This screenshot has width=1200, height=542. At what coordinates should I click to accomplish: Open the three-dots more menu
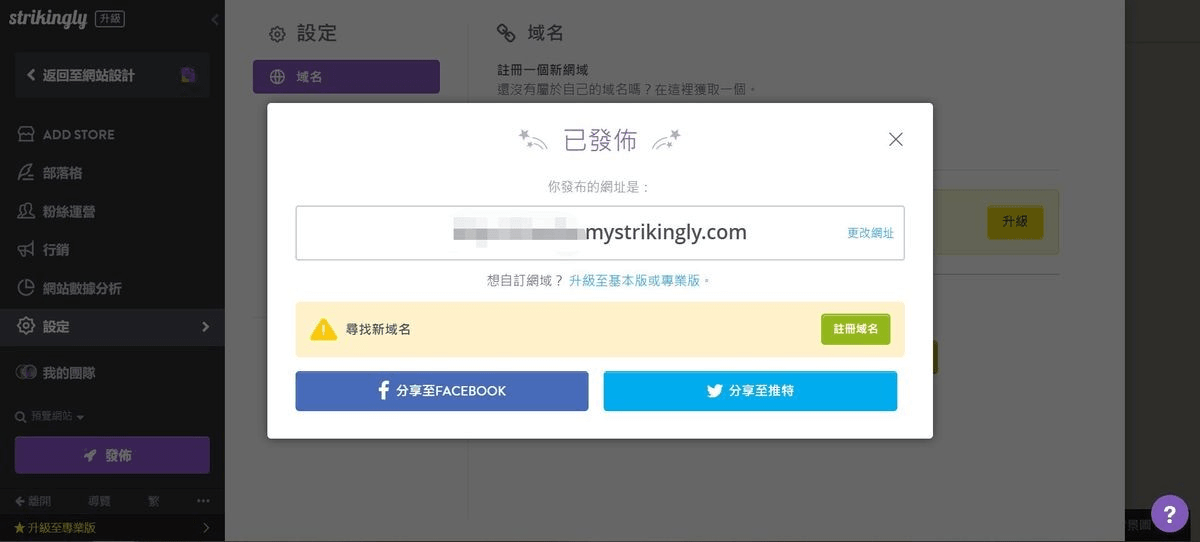click(x=204, y=501)
